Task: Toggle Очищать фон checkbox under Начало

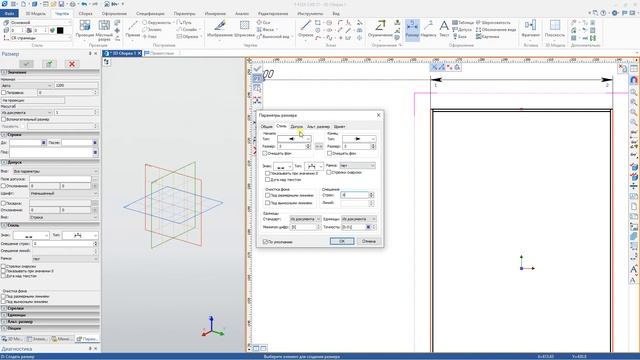Action: tap(264, 153)
